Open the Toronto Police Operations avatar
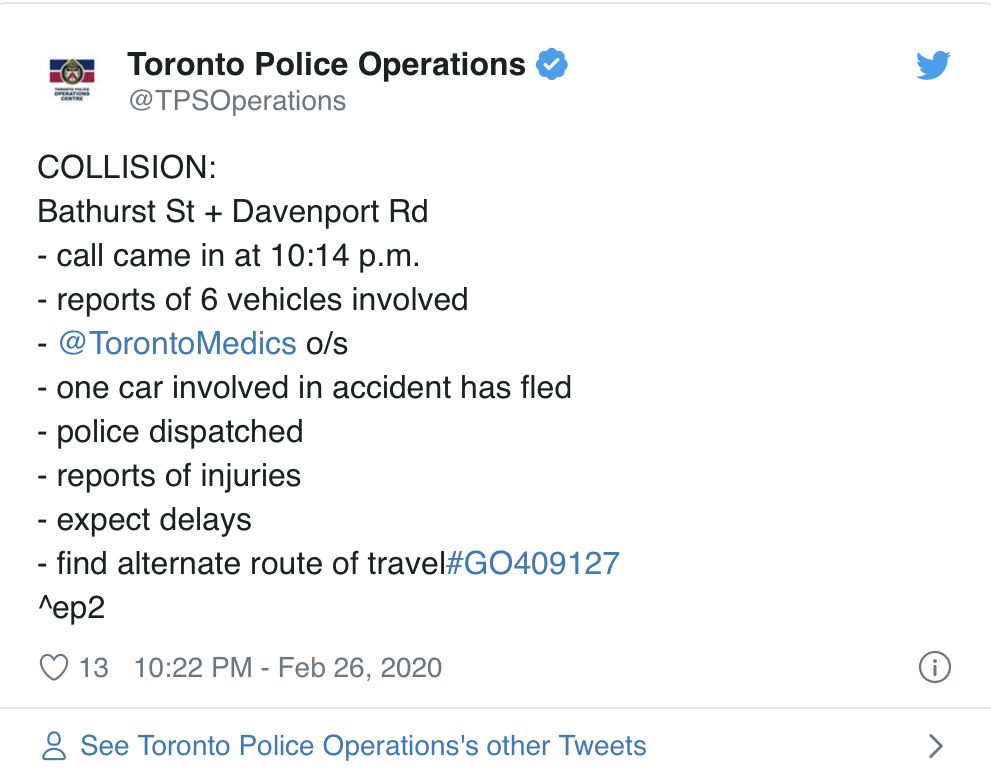 coord(72,80)
